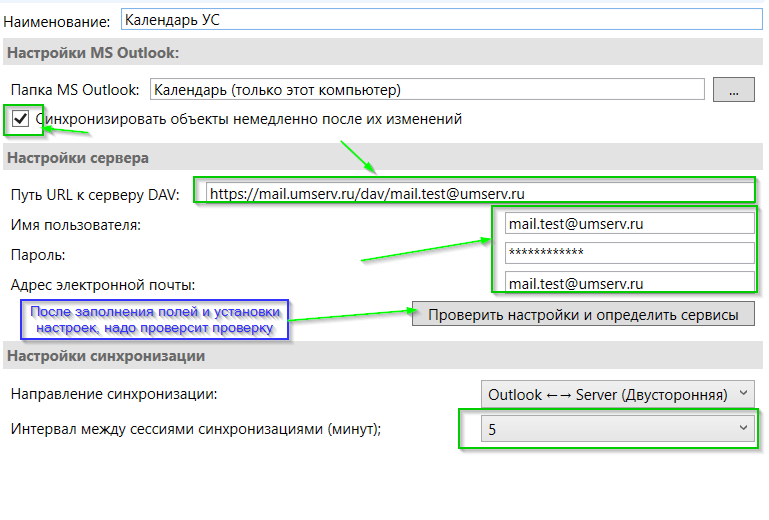Click the 'Синхронизировать объекты немедленно' checkbox label

pyautogui.click(x=248, y=119)
